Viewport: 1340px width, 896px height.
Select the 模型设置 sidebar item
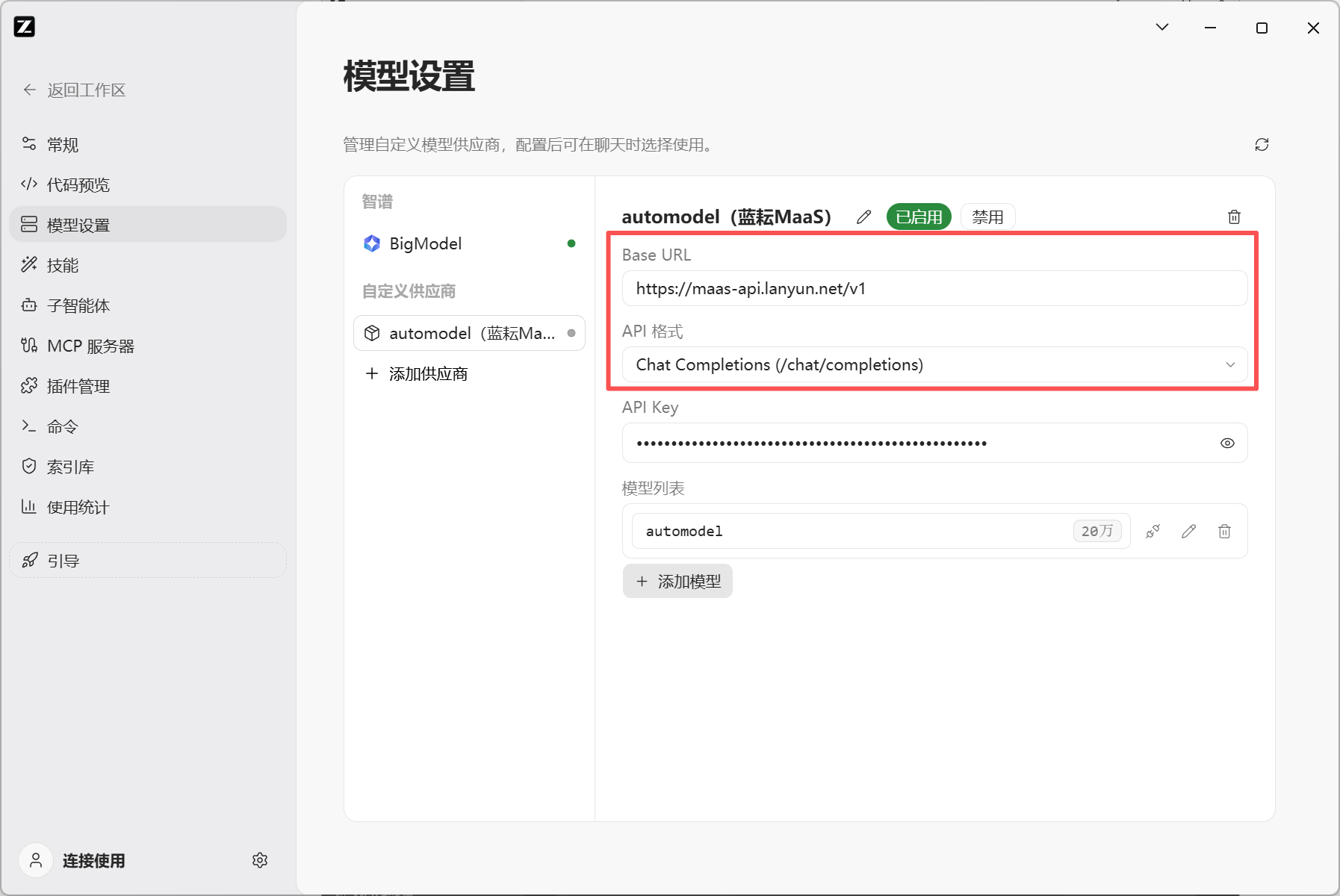click(148, 225)
